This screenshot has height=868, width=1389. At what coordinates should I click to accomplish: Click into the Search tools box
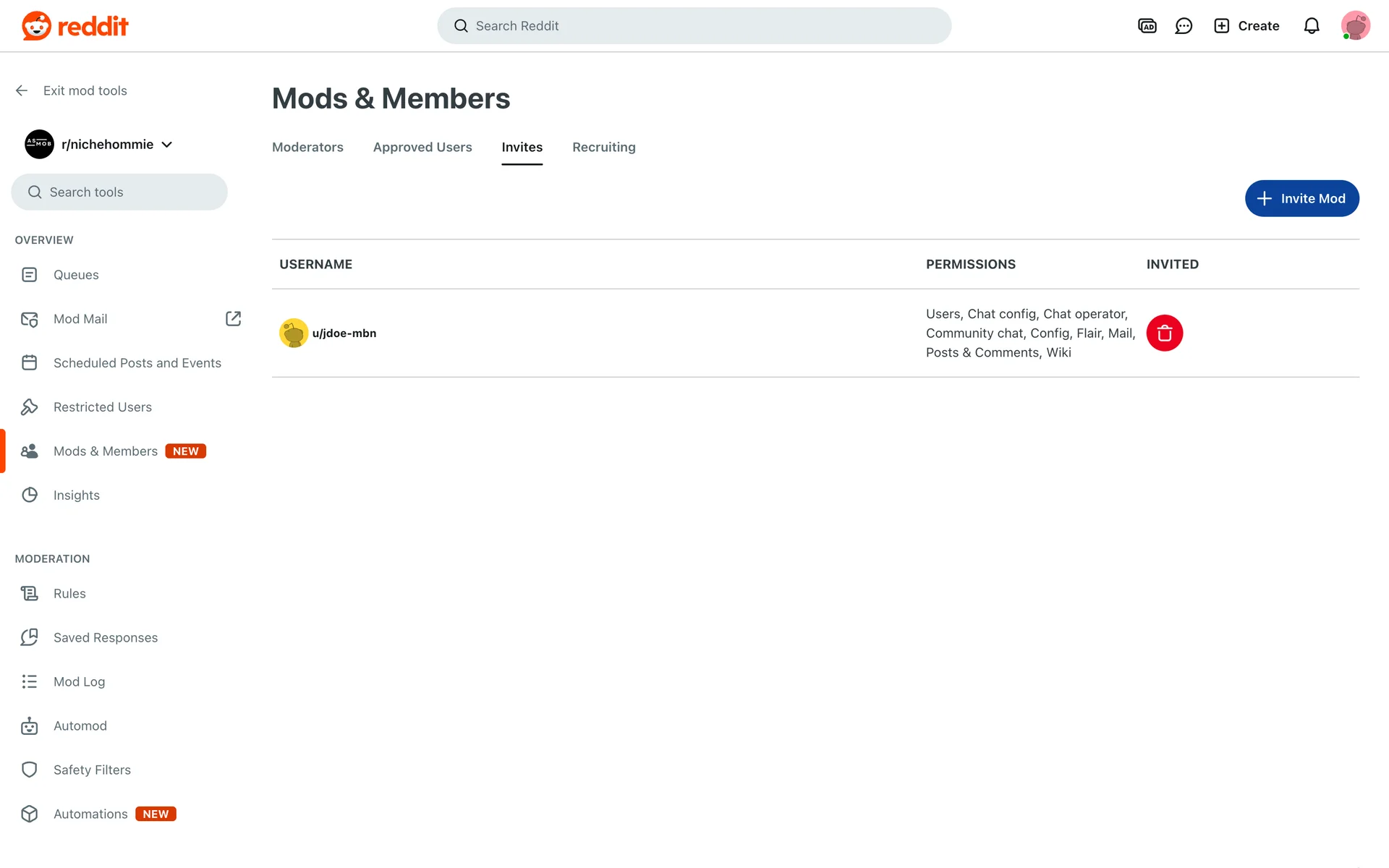(x=119, y=192)
